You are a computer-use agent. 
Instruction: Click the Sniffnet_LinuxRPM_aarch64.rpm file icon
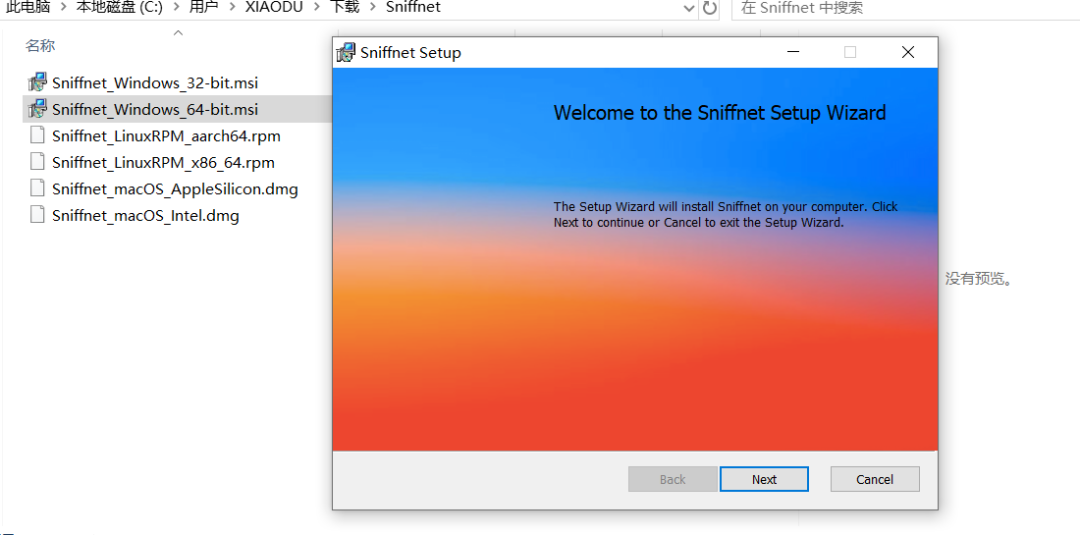[x=37, y=136]
